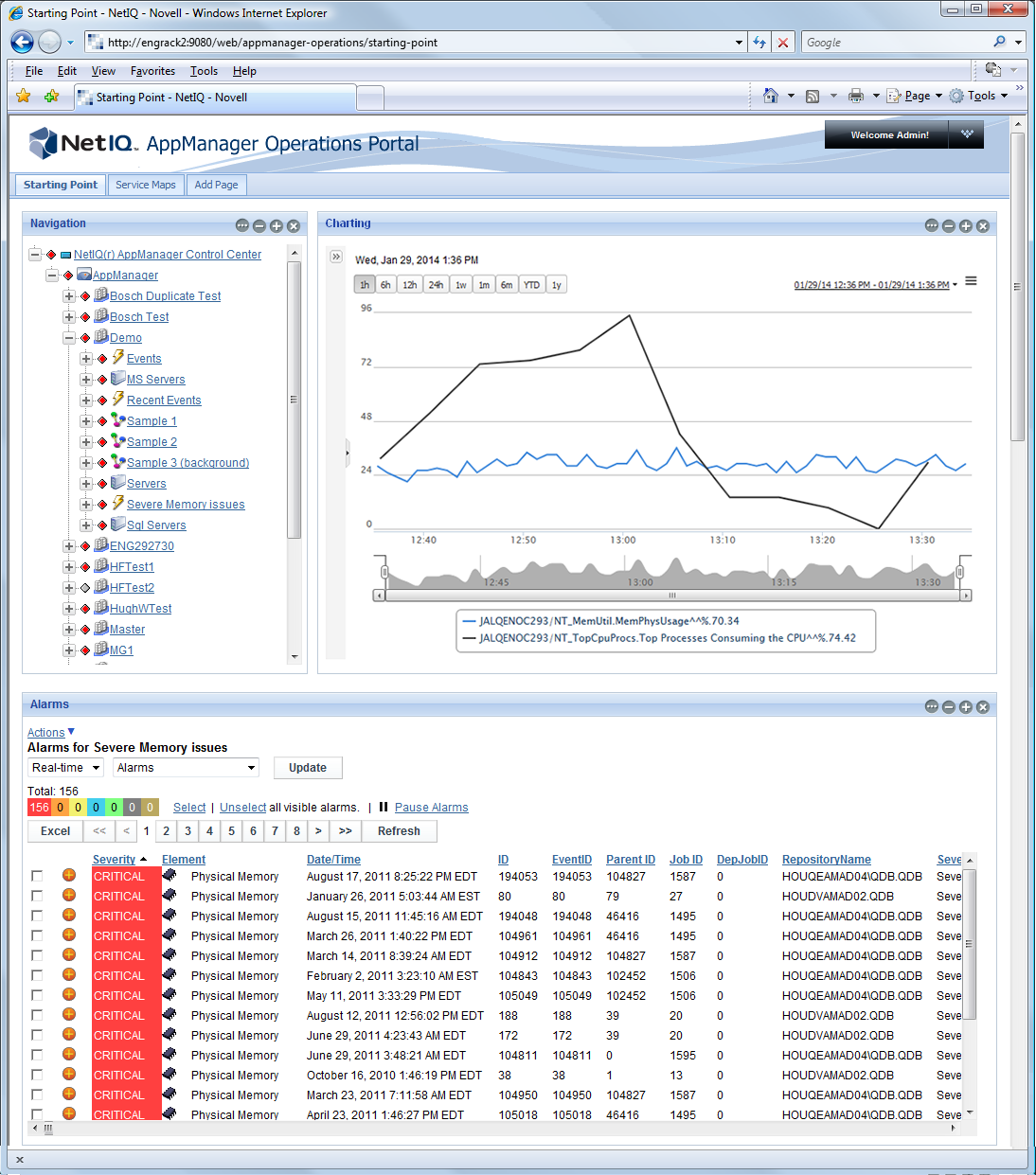Tick checkbox for alarm ID 172

coord(37,1035)
